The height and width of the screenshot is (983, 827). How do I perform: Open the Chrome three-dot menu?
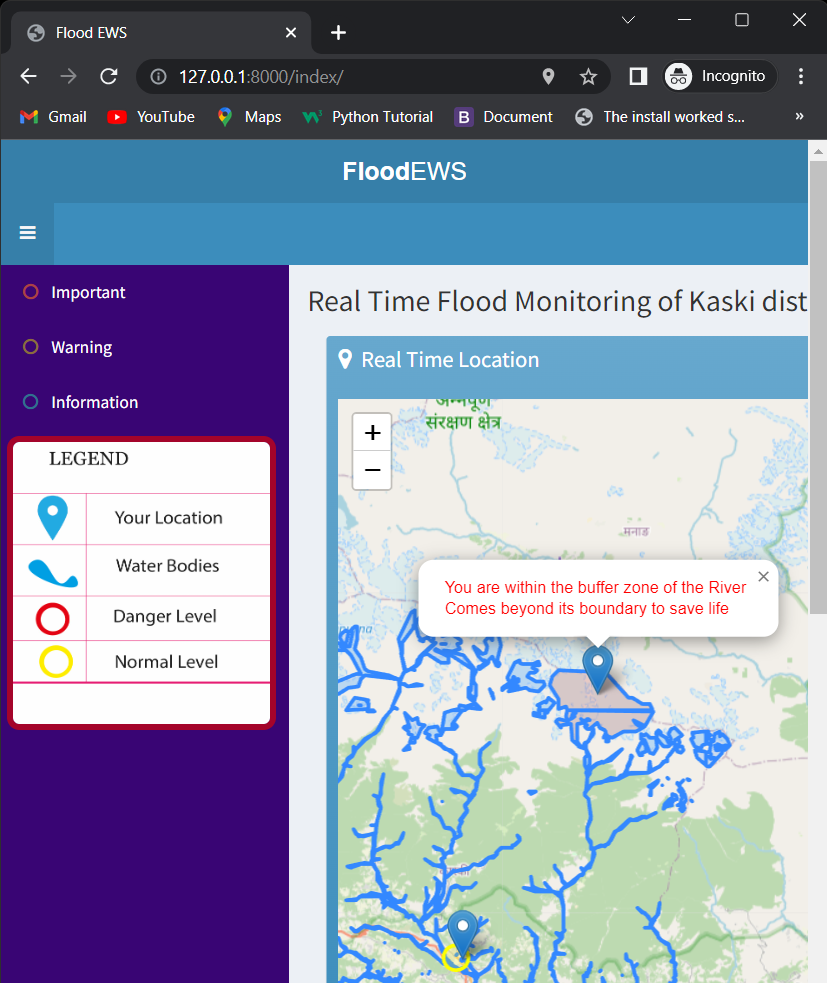point(801,76)
